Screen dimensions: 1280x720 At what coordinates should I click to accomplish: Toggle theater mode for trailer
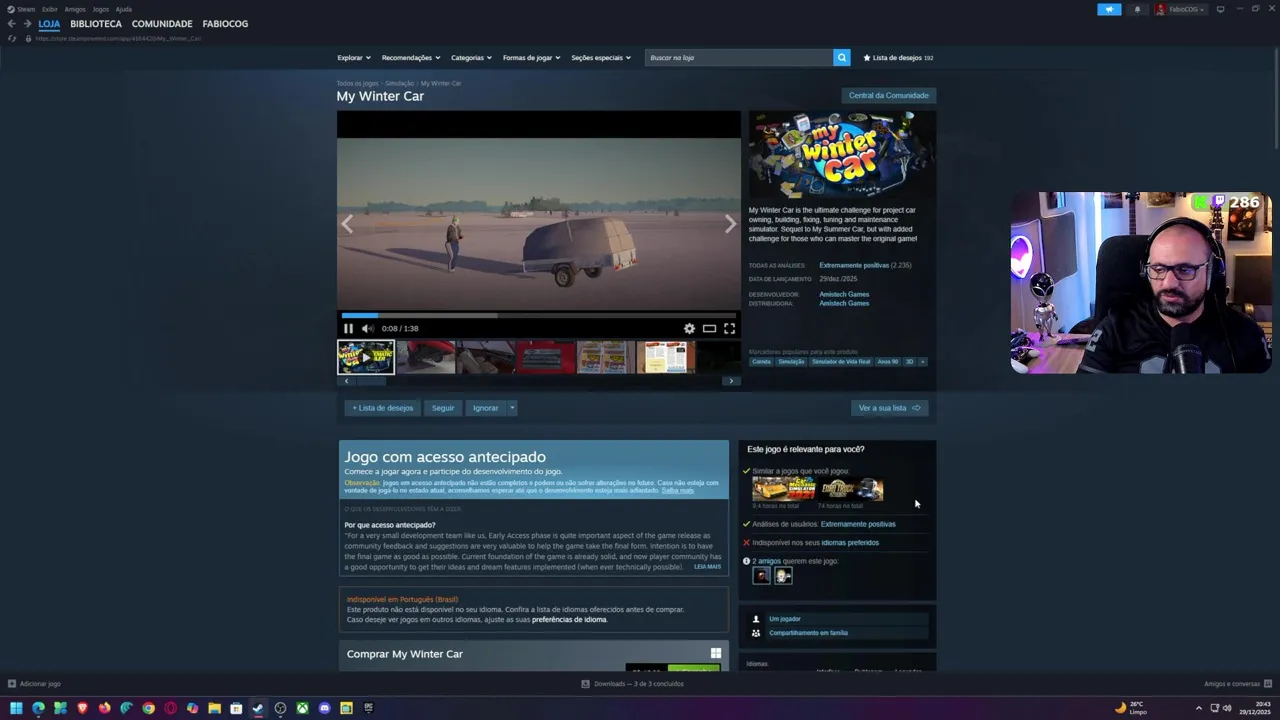coord(709,328)
